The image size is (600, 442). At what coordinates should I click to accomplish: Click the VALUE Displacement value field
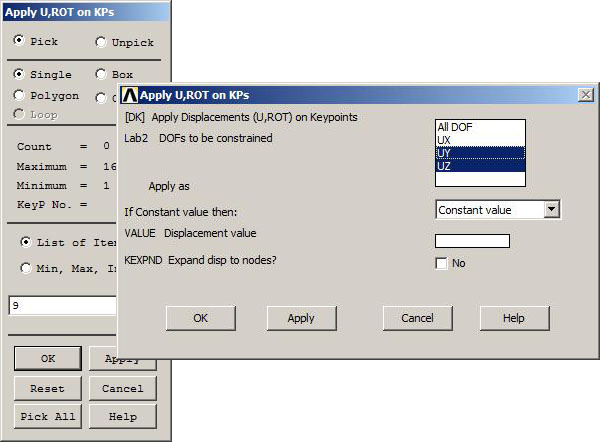472,241
